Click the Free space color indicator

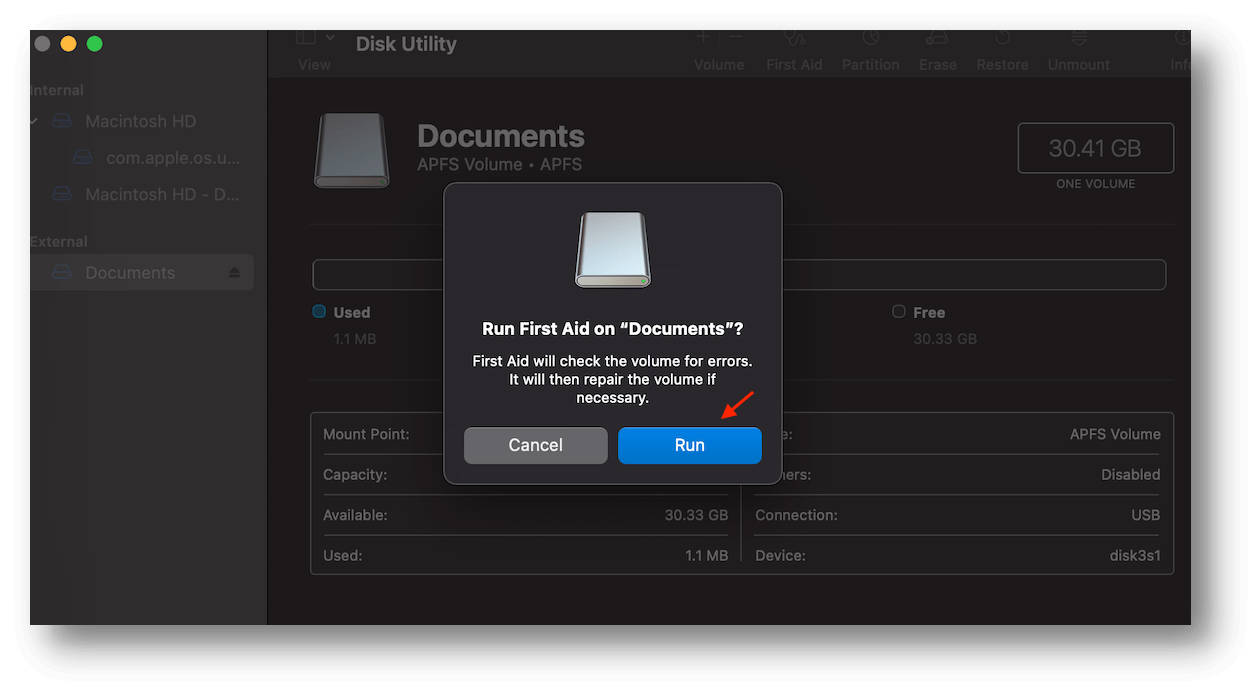tap(899, 312)
